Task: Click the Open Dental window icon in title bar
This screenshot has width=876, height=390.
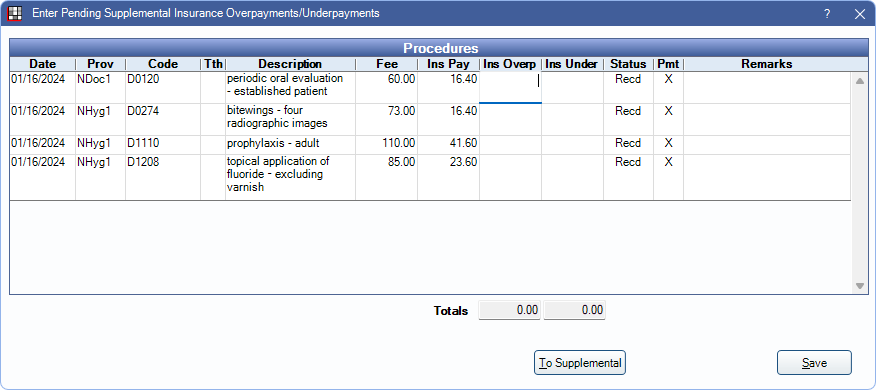Action: [x=14, y=13]
